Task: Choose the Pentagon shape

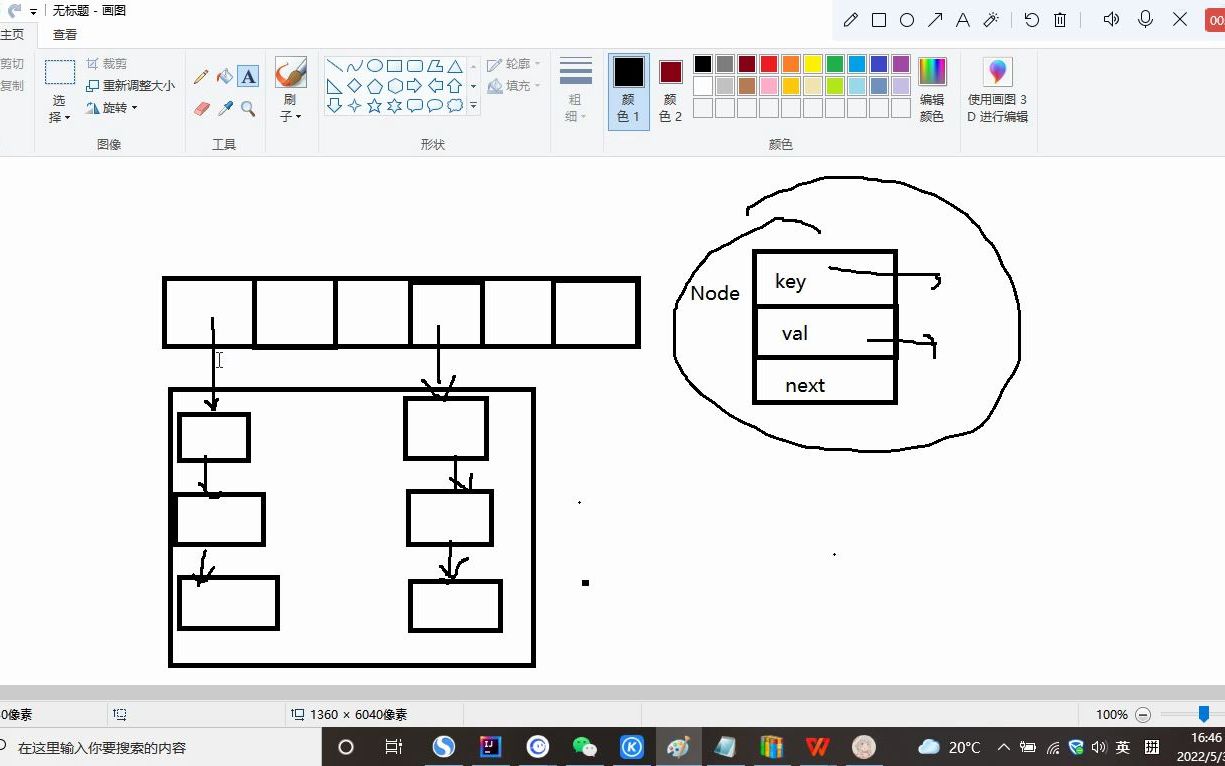Action: point(375,86)
